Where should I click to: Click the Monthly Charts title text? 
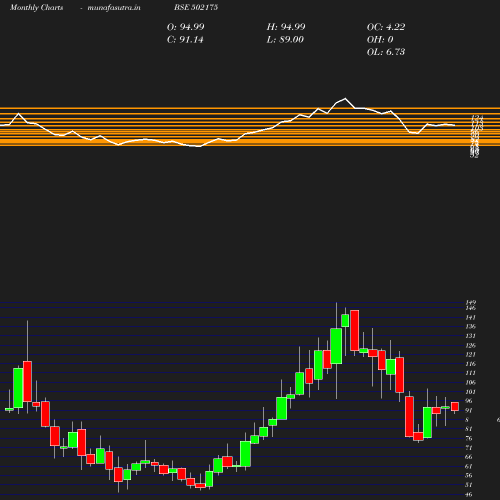(36, 7)
